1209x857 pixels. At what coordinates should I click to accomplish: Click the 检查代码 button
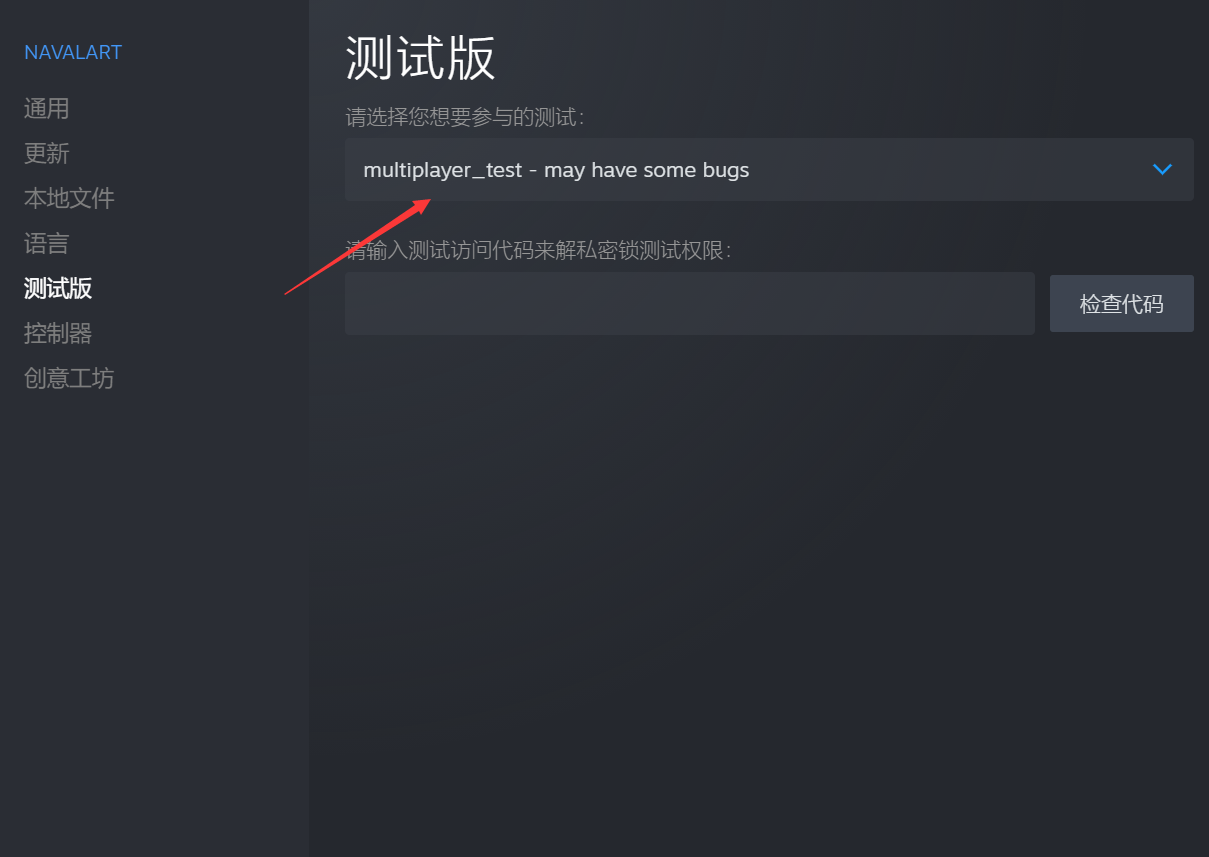point(1122,304)
